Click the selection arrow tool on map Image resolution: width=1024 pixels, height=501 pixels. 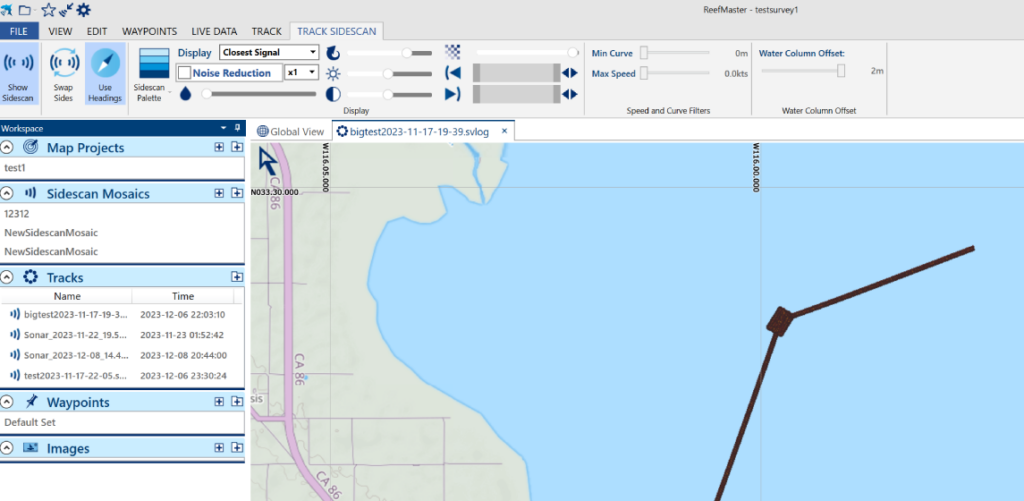pyautogui.click(x=269, y=161)
